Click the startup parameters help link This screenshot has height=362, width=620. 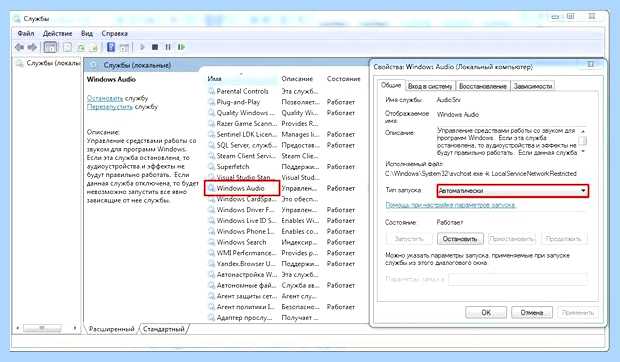(450, 205)
